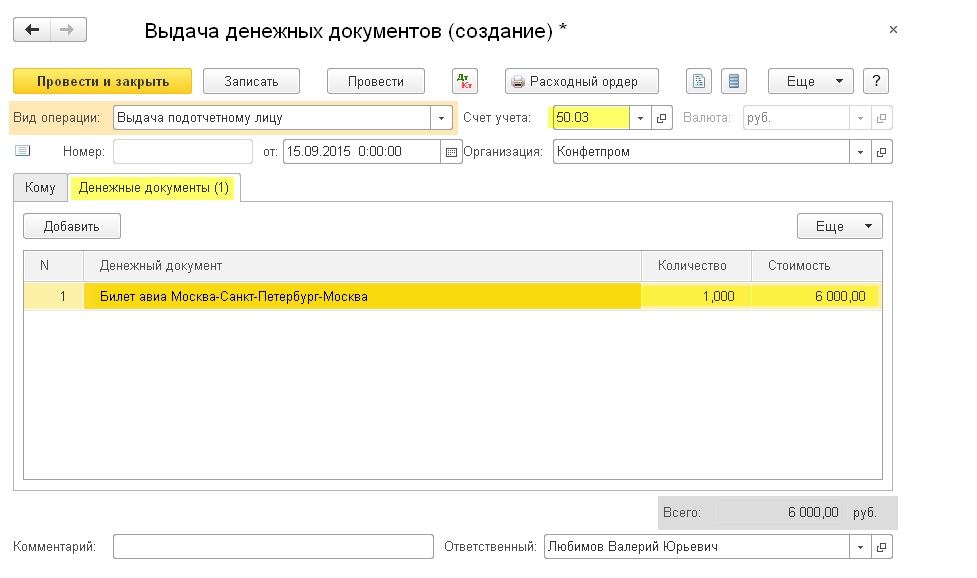This screenshot has width=977, height=578.
Task: Go forward with the right arrow
Action: (x=68, y=29)
